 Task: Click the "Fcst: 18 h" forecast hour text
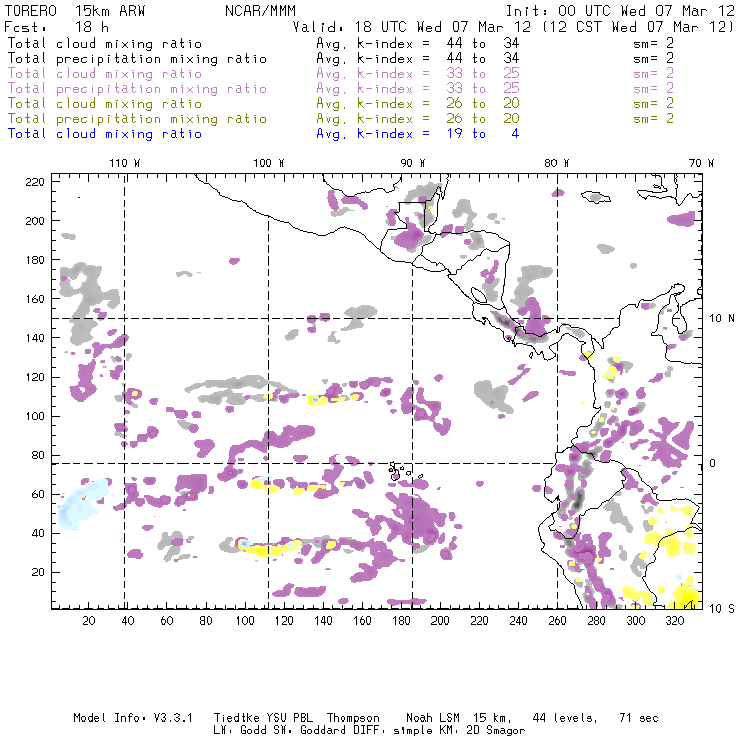pyautogui.click(x=56, y=27)
